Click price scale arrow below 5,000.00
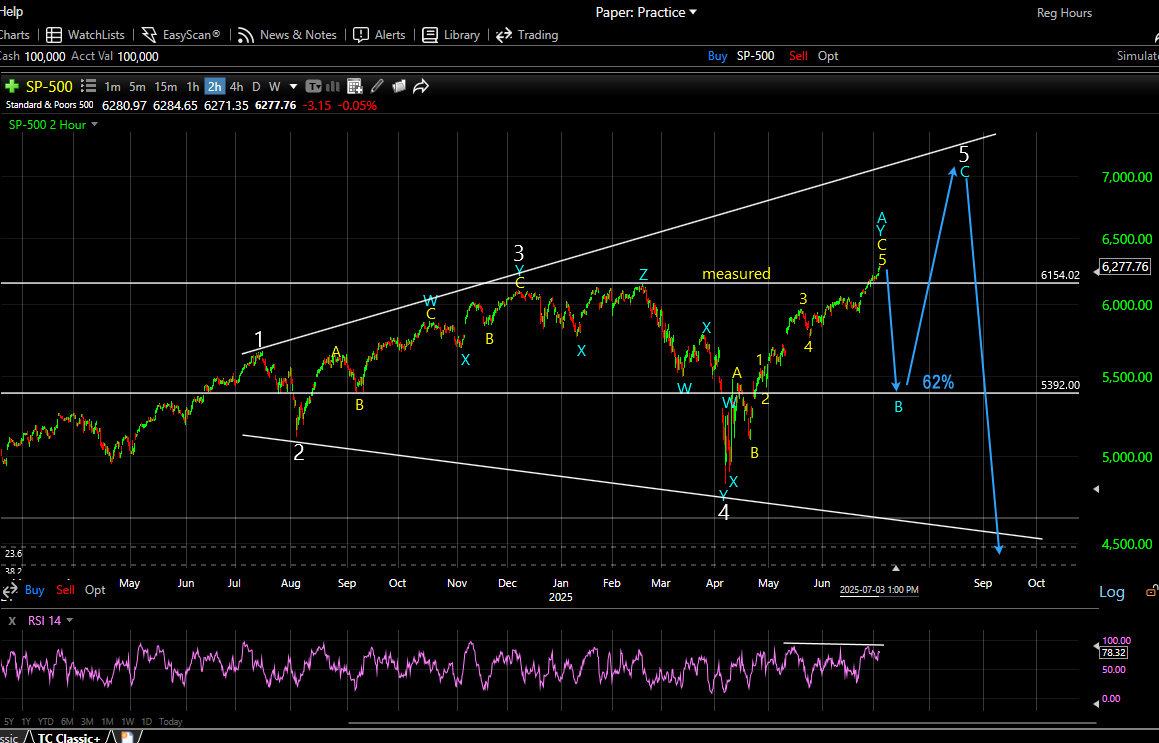The image size is (1159, 743). click(x=1096, y=489)
